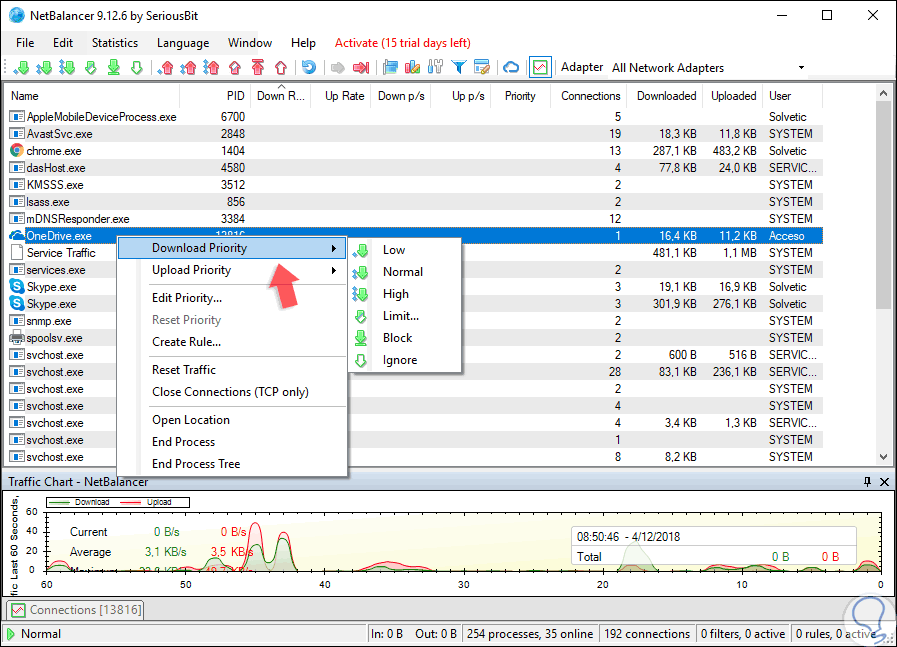Screen dimensions: 897x647
Task: Sort by the PID column header
Action: point(215,96)
